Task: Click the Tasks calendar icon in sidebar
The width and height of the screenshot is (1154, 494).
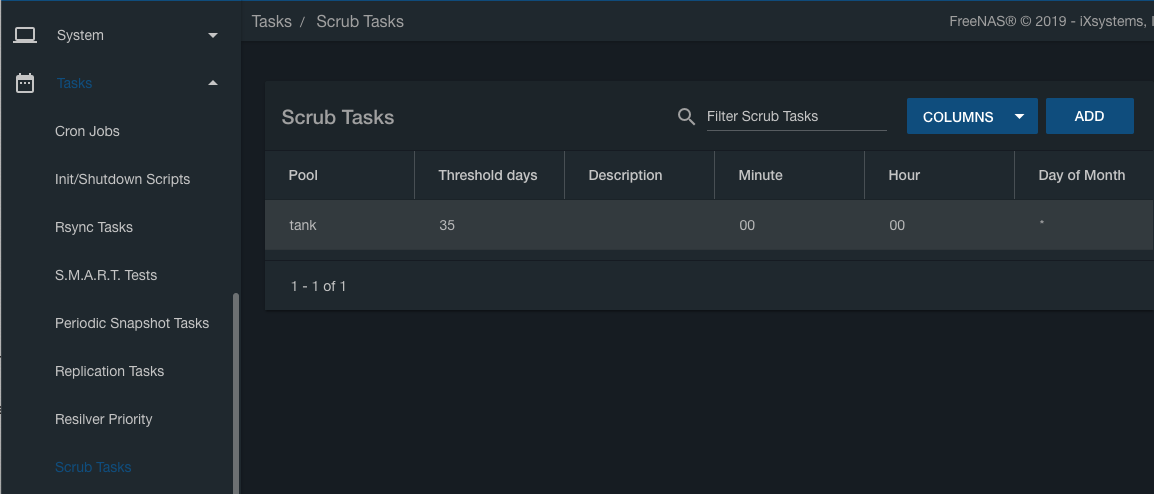Action: click(25, 83)
